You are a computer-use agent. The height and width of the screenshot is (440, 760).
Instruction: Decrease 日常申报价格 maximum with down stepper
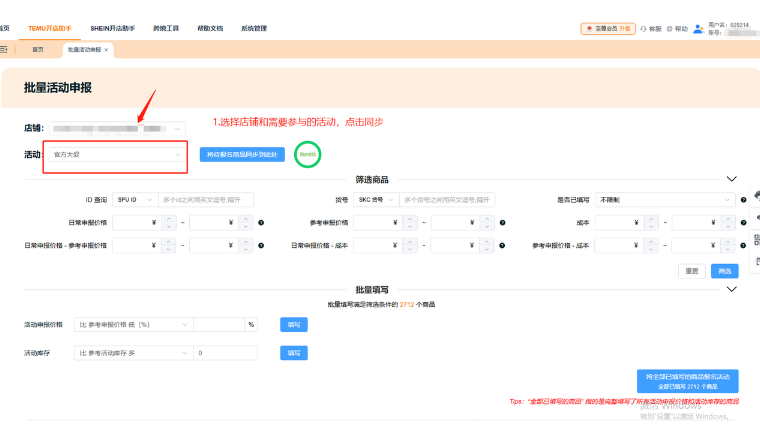(246, 227)
